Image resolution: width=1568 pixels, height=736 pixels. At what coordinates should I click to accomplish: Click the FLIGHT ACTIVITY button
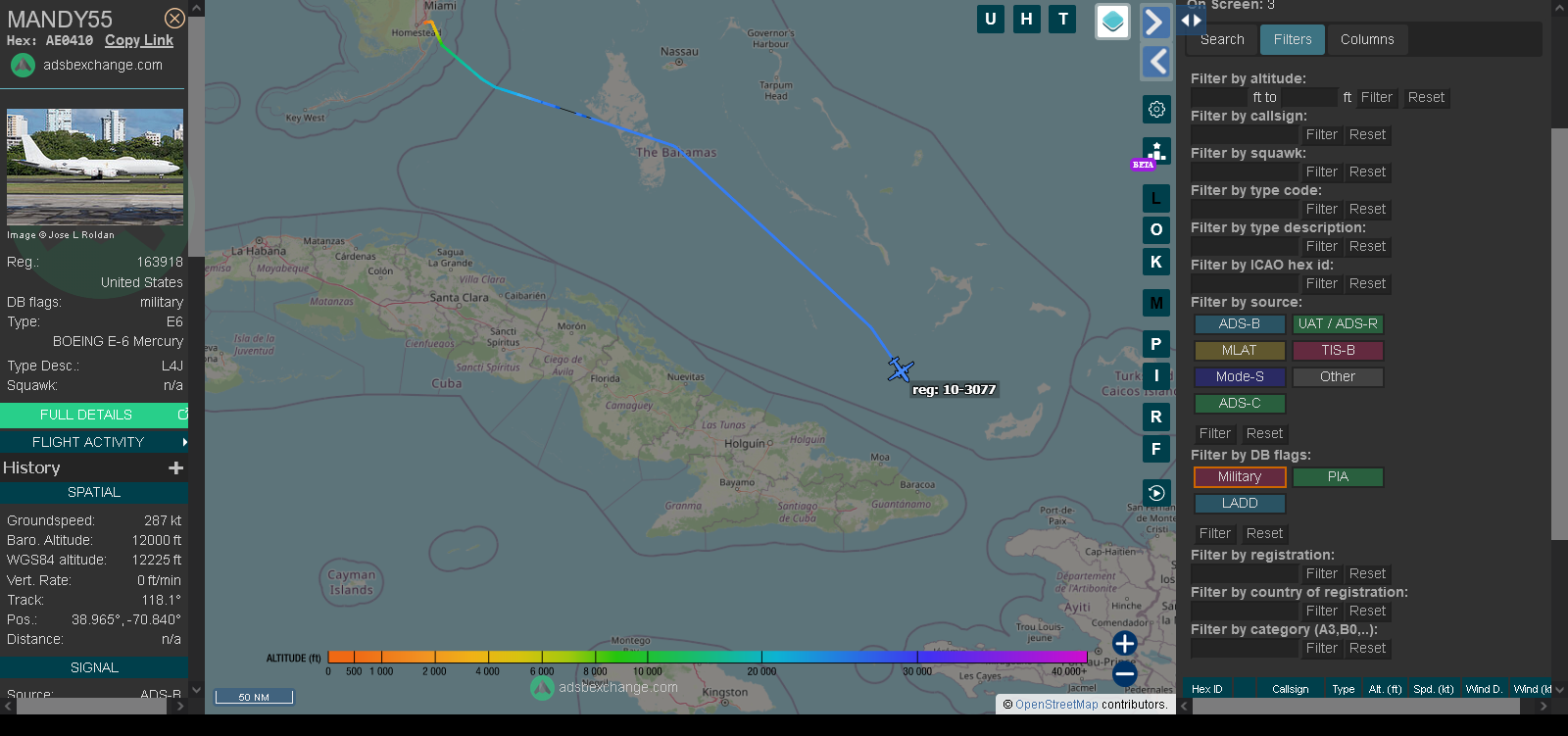tap(88, 442)
